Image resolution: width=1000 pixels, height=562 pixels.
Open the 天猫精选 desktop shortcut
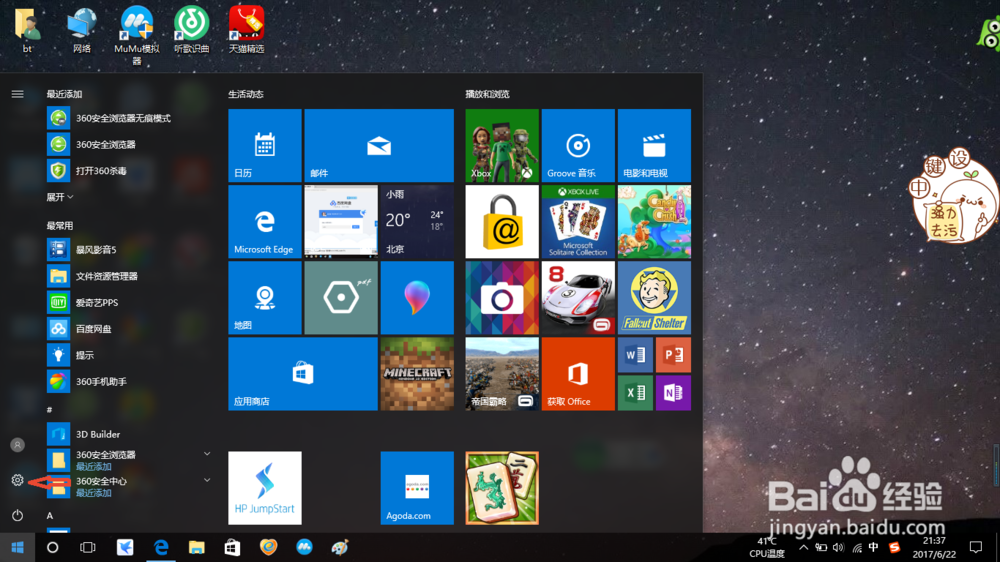tap(247, 29)
